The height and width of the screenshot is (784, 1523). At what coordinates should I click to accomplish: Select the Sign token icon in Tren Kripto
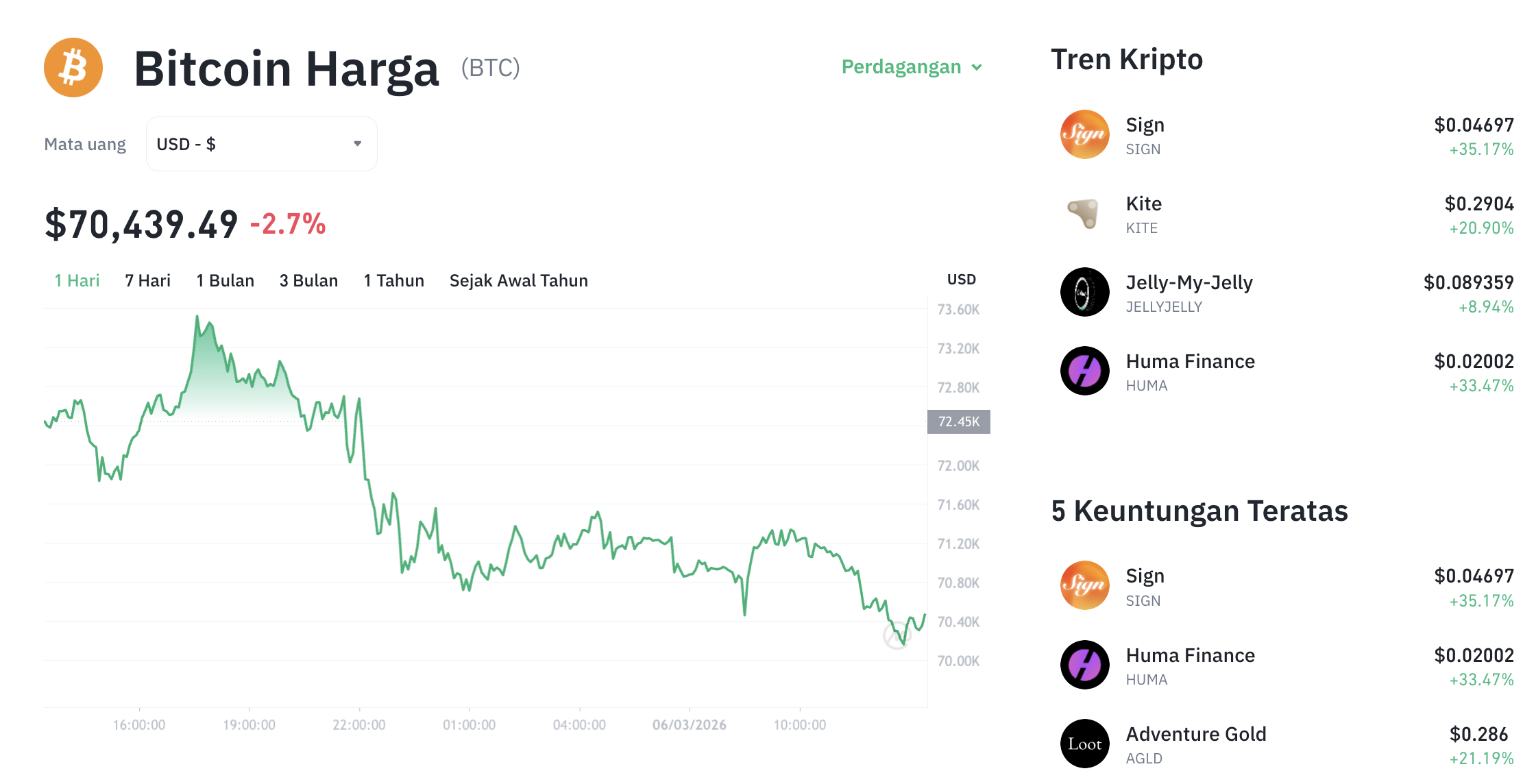(x=1084, y=135)
